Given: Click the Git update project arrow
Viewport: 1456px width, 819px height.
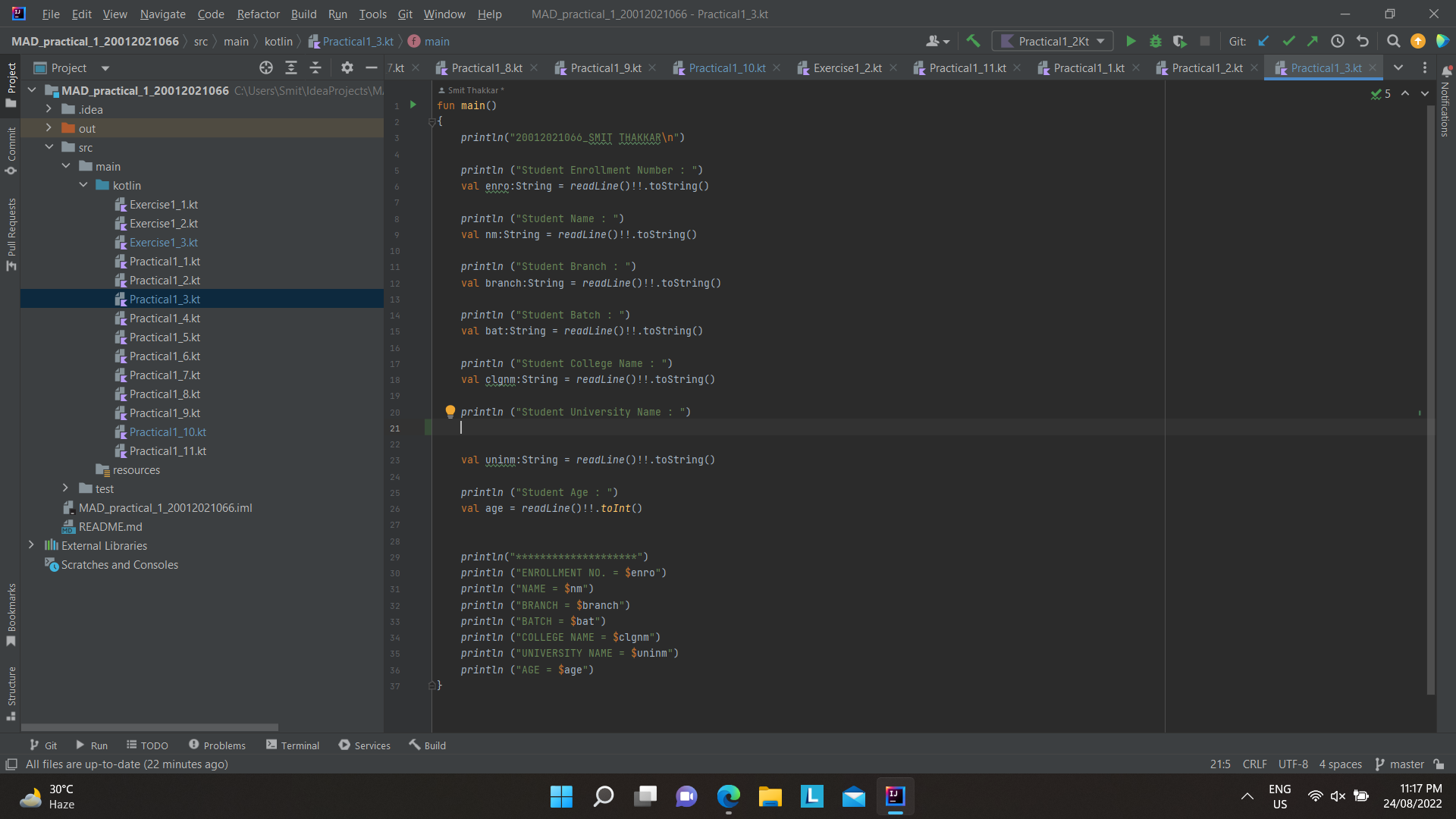Looking at the screenshot, I should click(1263, 41).
